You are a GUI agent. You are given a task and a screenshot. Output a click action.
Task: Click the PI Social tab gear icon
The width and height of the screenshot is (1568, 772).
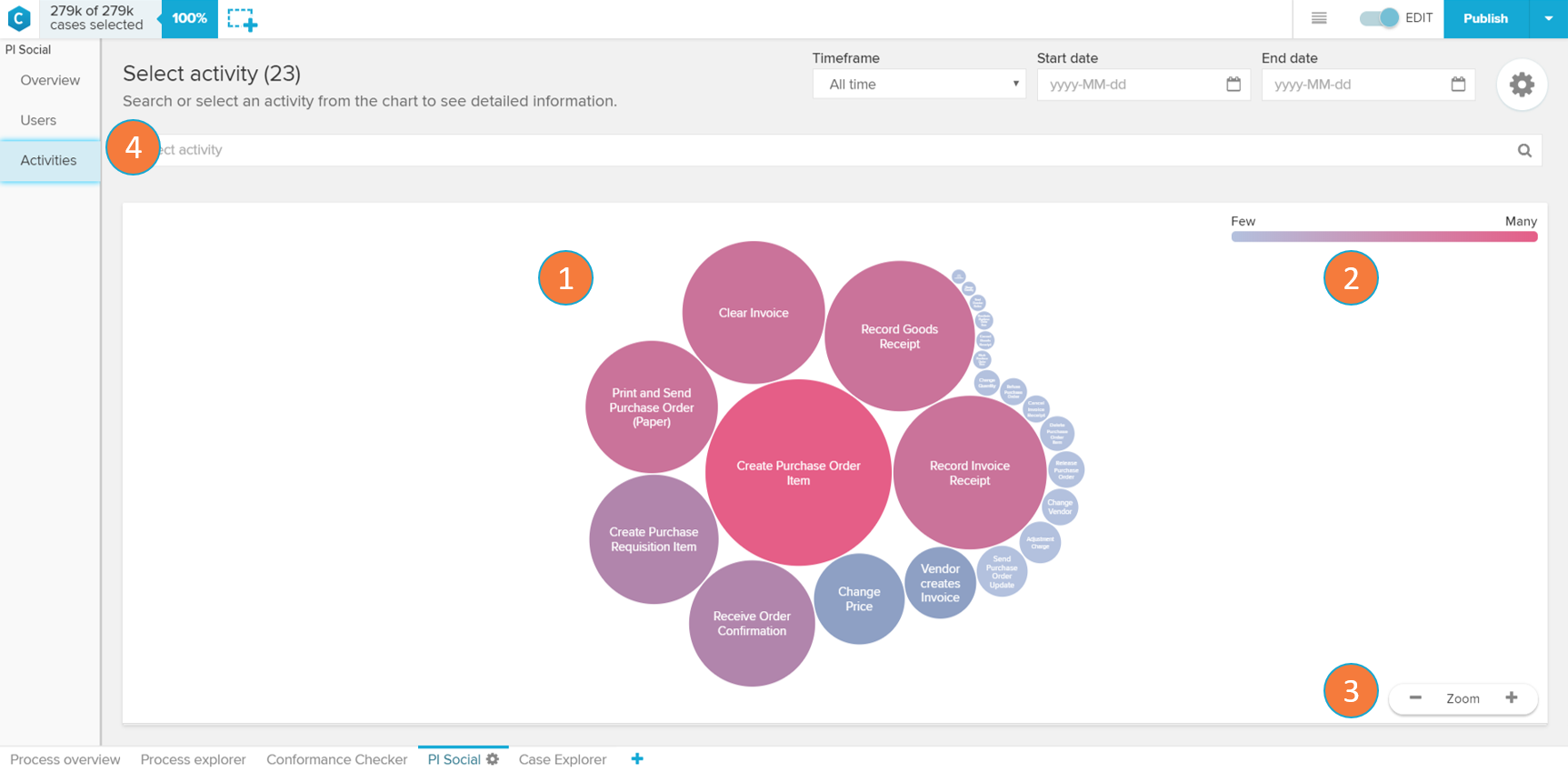point(493,759)
